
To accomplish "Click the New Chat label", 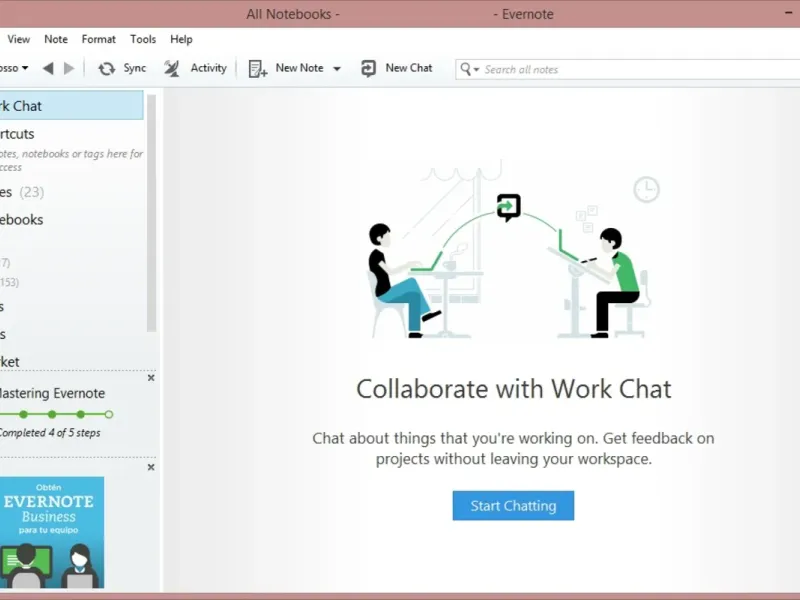I will point(409,68).
